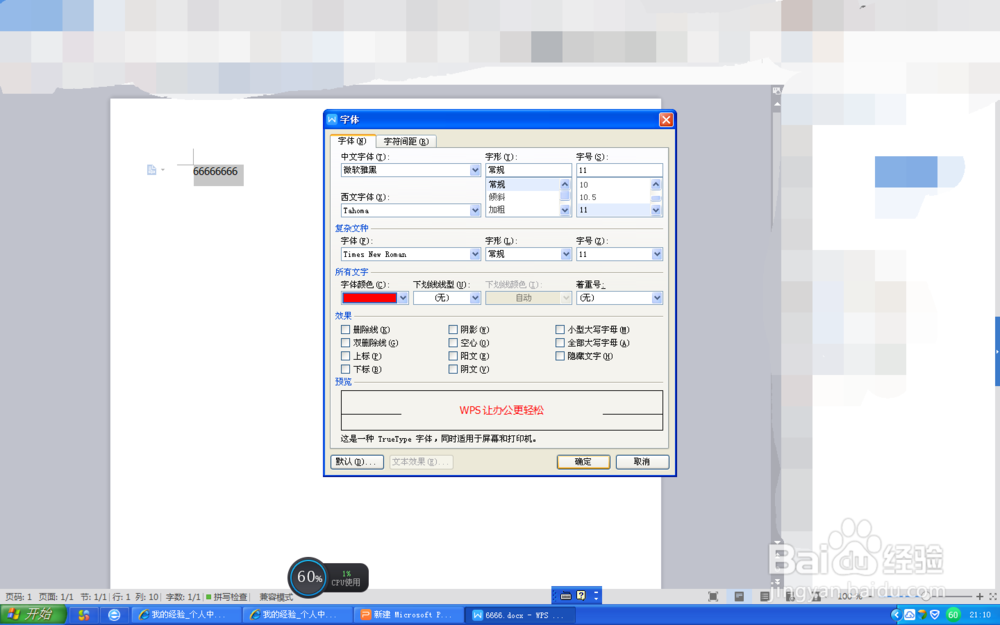
Task: Open the blue browser quick launch icon
Action: [x=114, y=615]
